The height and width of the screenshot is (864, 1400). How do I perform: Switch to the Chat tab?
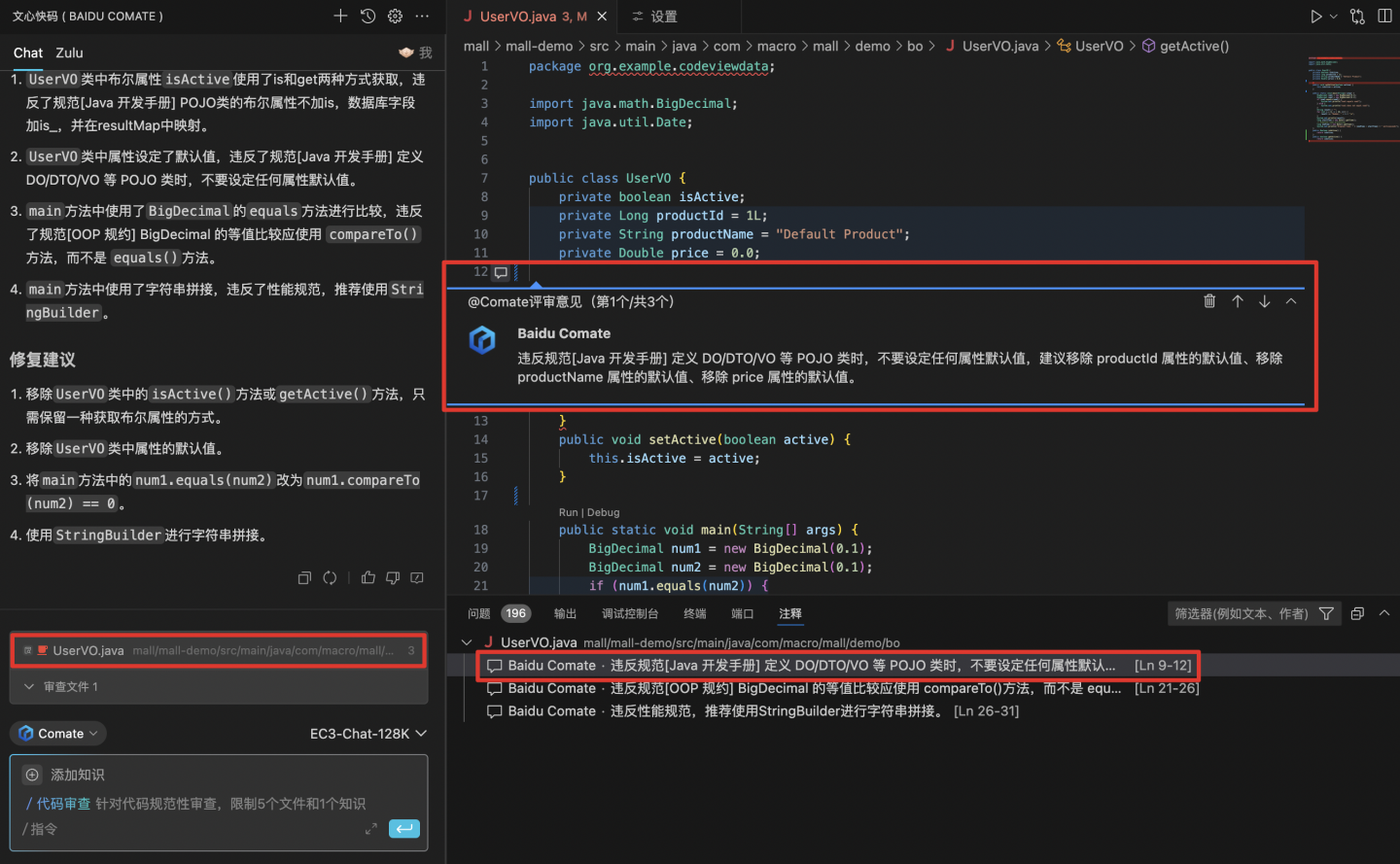[28, 52]
